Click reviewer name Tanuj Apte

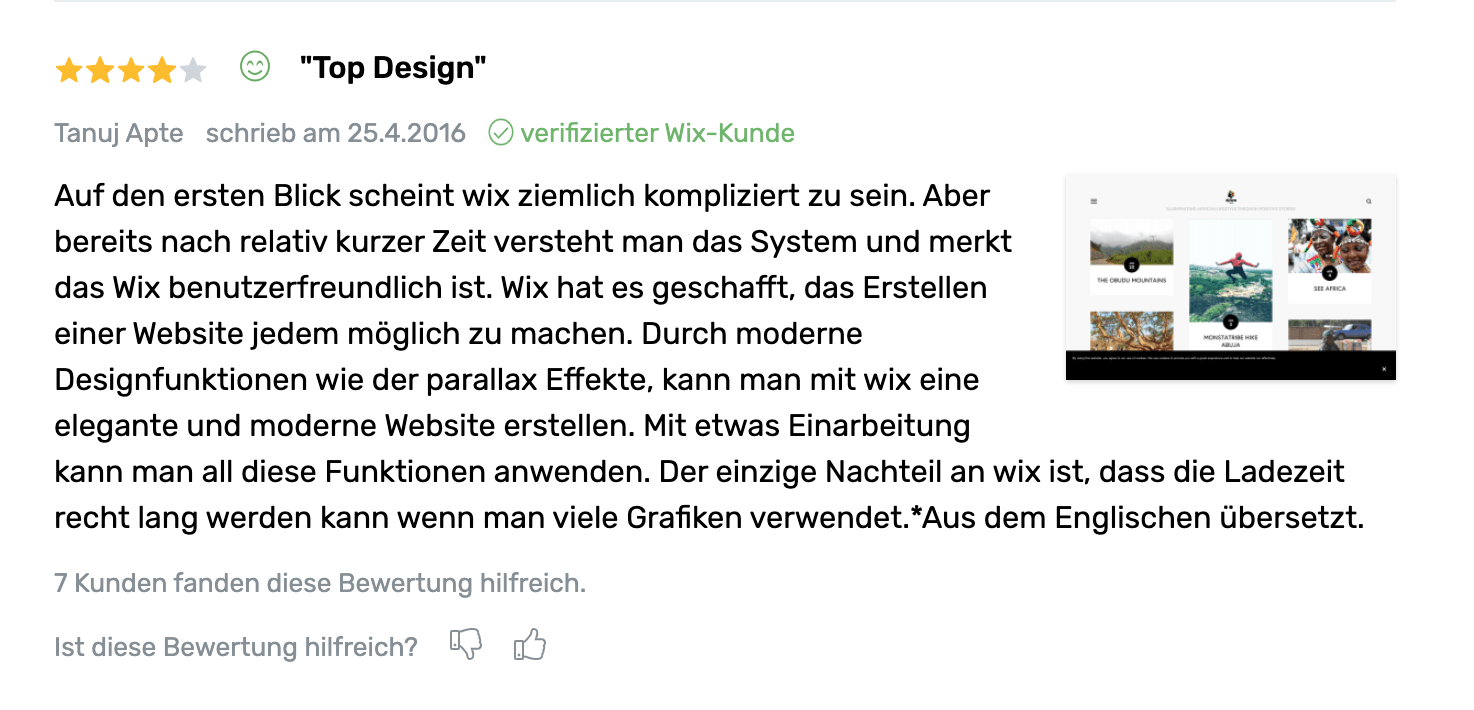click(119, 133)
